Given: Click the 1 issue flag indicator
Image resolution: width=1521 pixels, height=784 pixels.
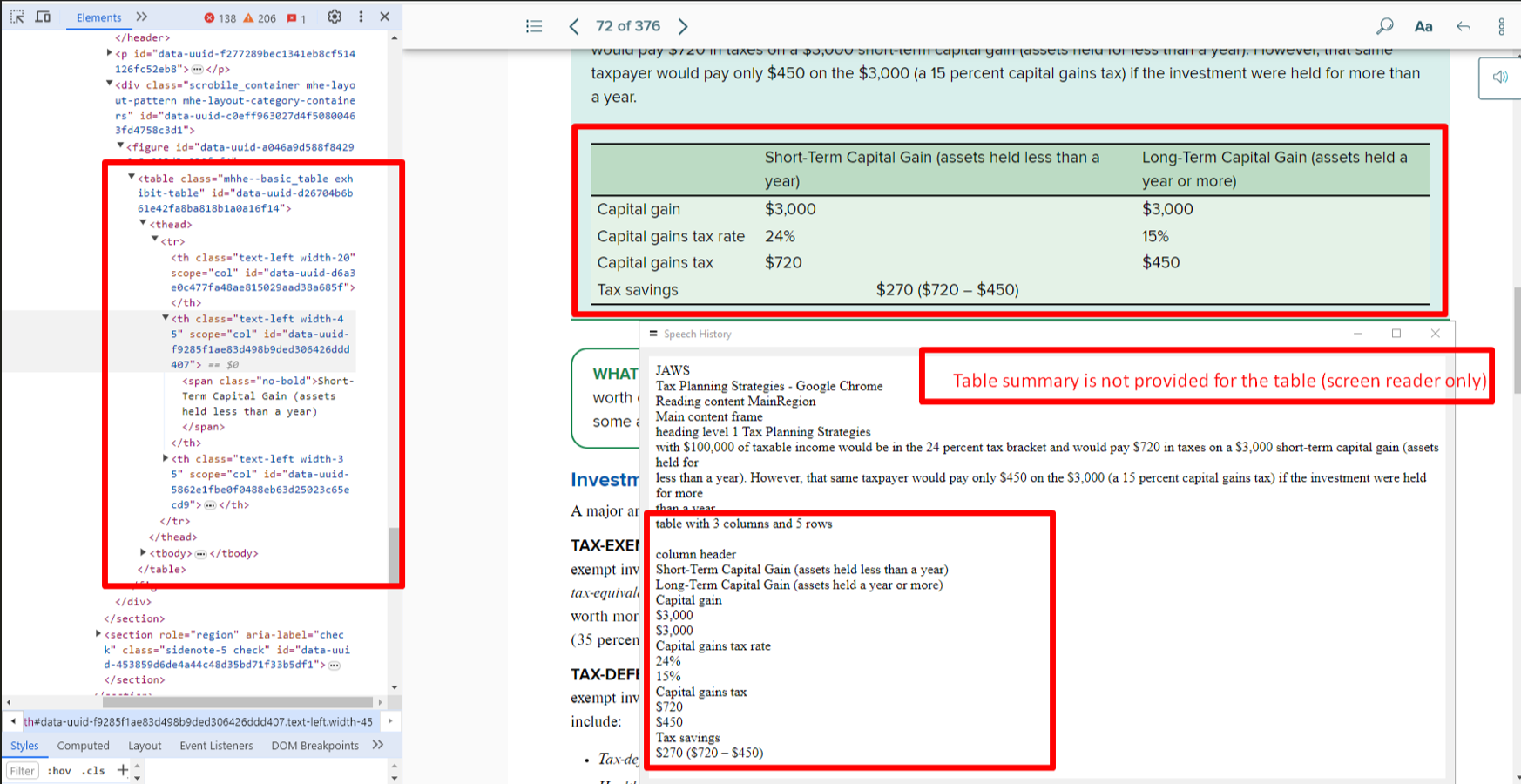Looking at the screenshot, I should (296, 17).
